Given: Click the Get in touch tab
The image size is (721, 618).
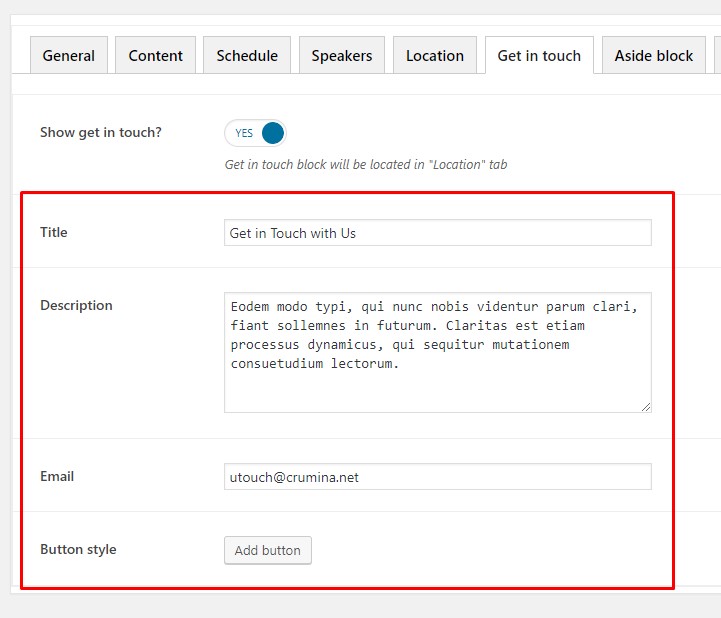Looking at the screenshot, I should [539, 56].
